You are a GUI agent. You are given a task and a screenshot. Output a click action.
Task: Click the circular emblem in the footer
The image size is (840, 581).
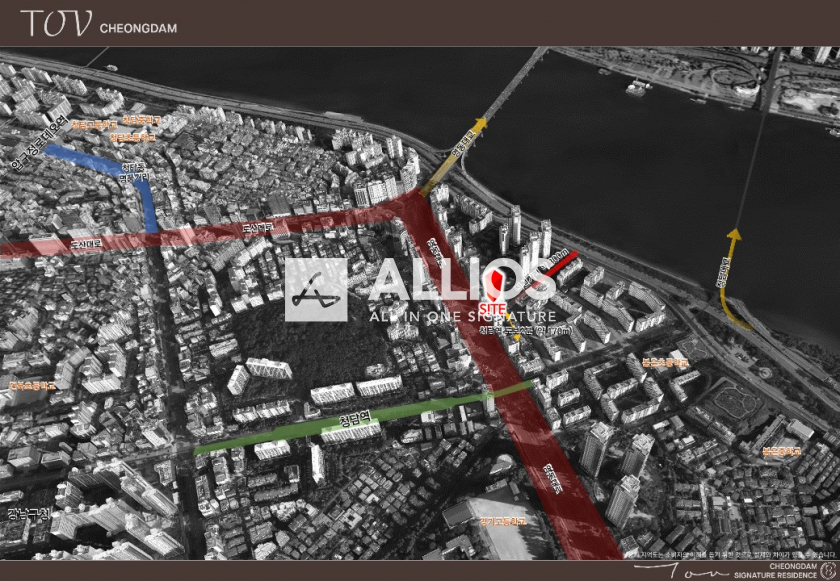point(828,570)
